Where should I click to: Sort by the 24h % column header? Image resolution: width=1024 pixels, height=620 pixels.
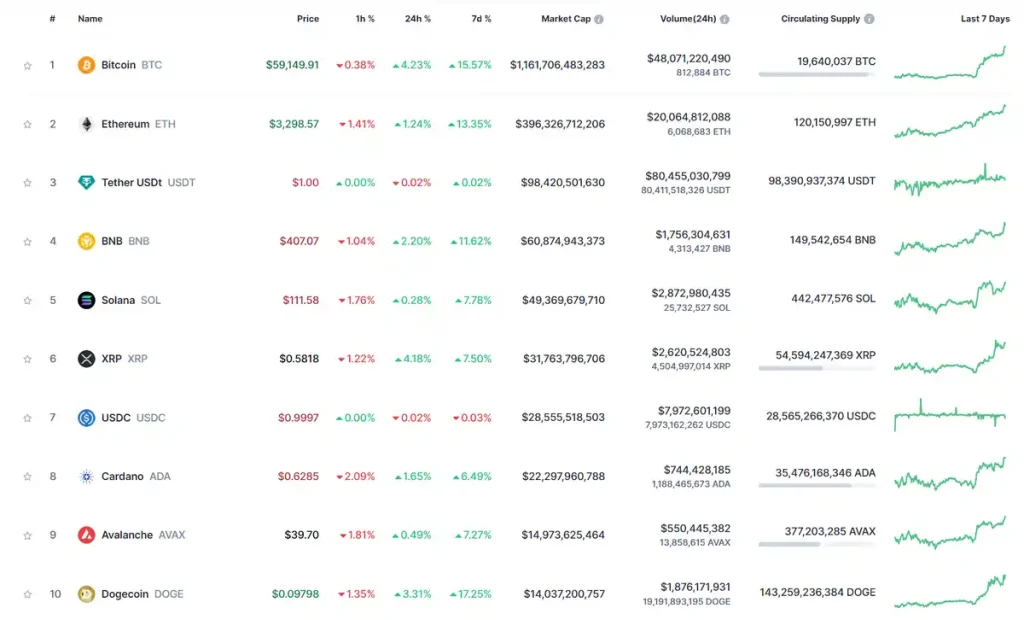[418, 19]
